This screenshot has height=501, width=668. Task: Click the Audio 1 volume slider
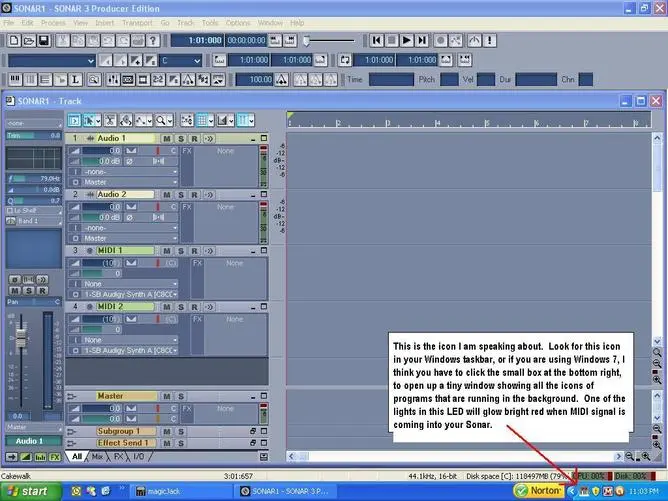102,151
